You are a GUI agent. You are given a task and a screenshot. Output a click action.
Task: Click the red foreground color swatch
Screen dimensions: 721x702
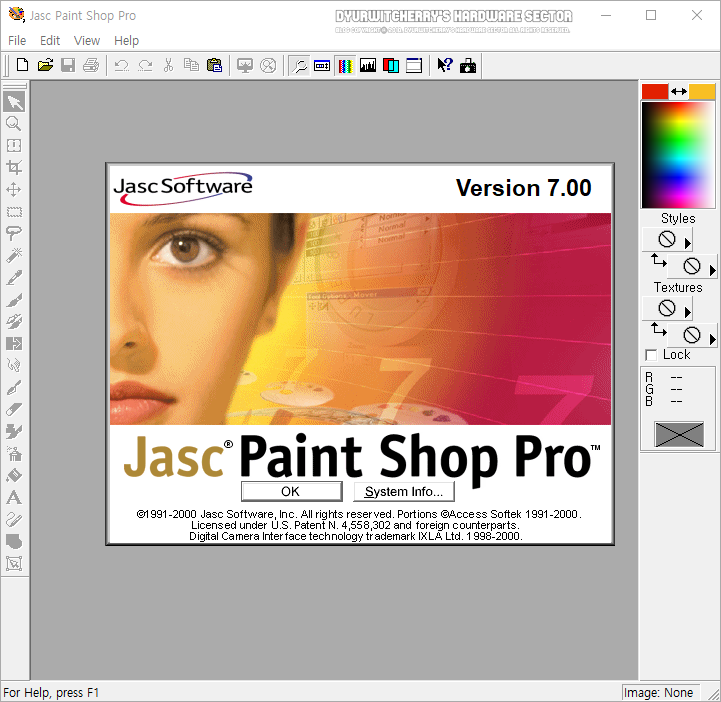[655, 91]
